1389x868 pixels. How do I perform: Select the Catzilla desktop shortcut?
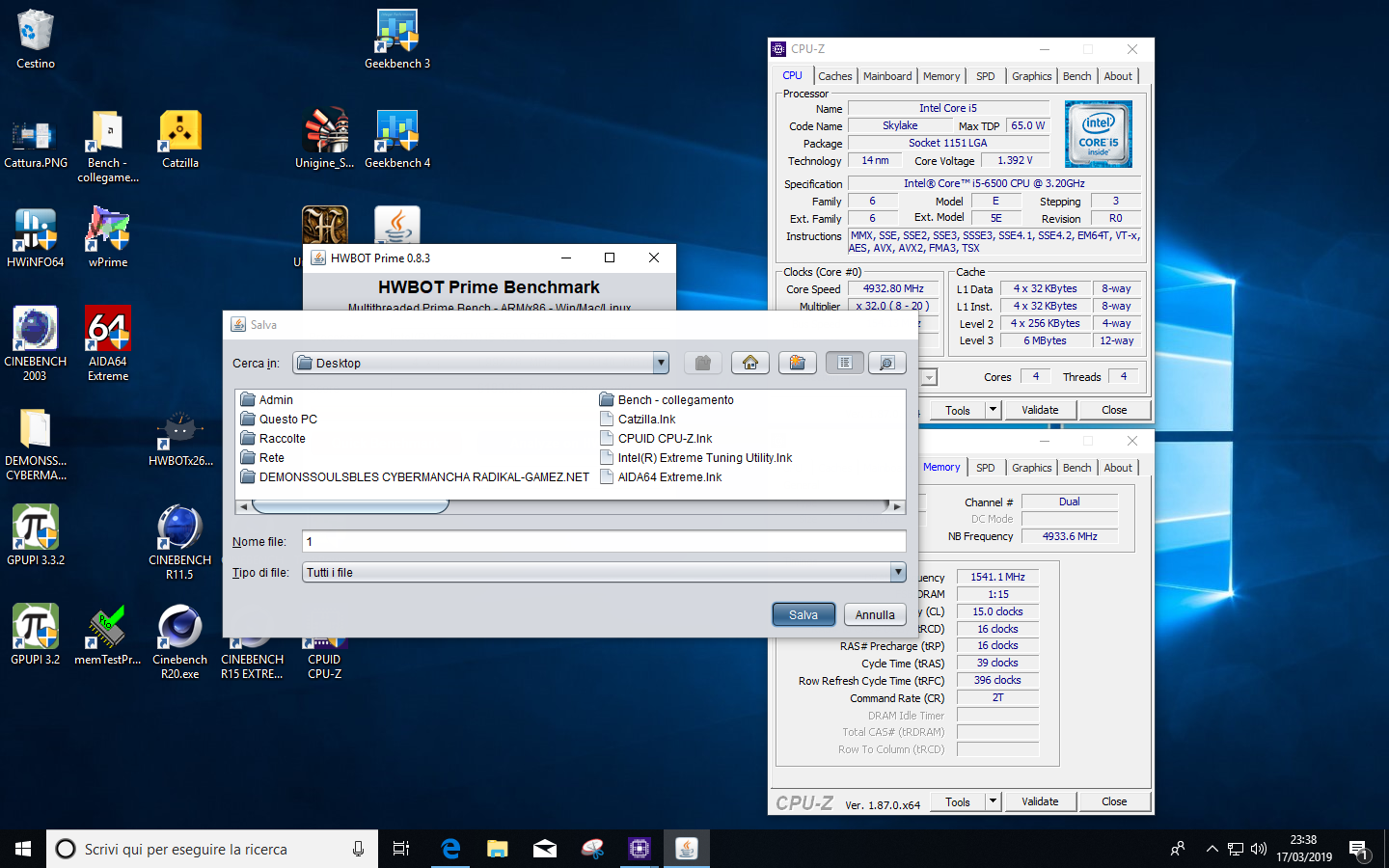tap(180, 138)
